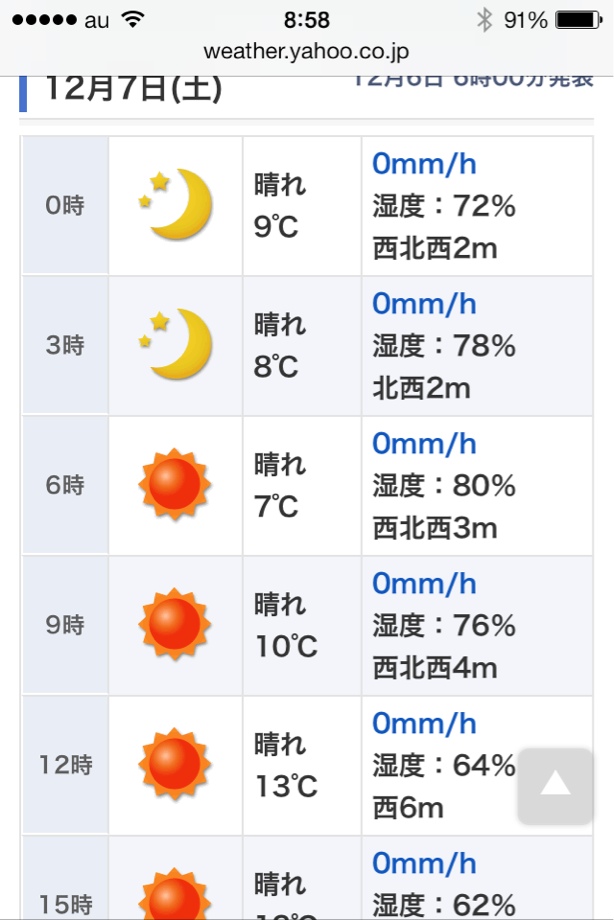Tap the scroll-to-top arrow button
The image size is (614, 920).
tap(555, 786)
